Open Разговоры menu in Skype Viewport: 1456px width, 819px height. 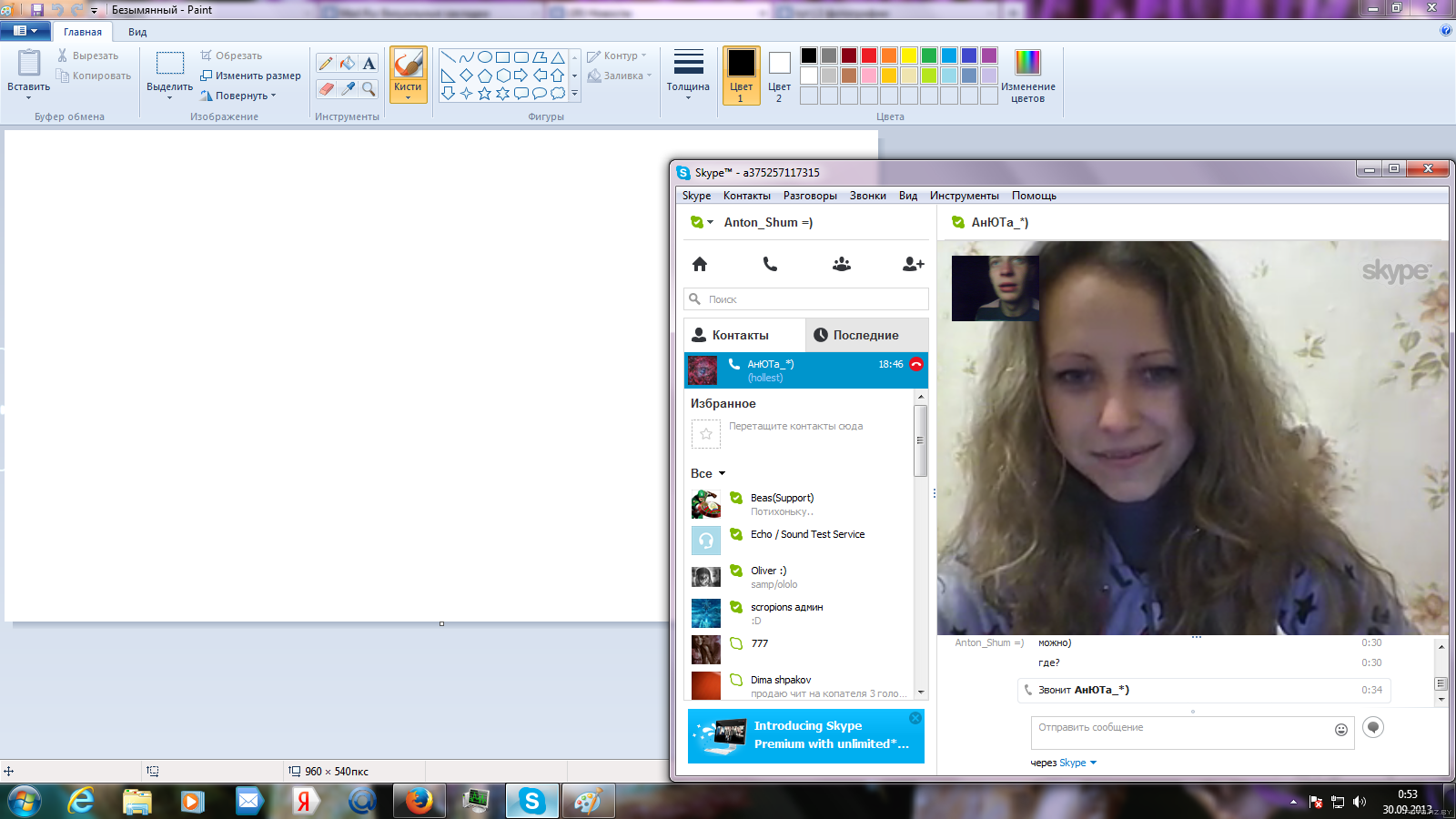click(x=810, y=196)
